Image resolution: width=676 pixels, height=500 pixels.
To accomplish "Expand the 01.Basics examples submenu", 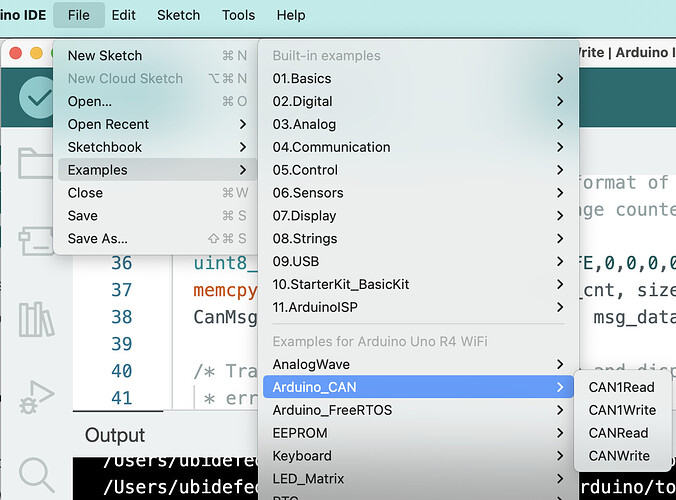I will pos(418,78).
